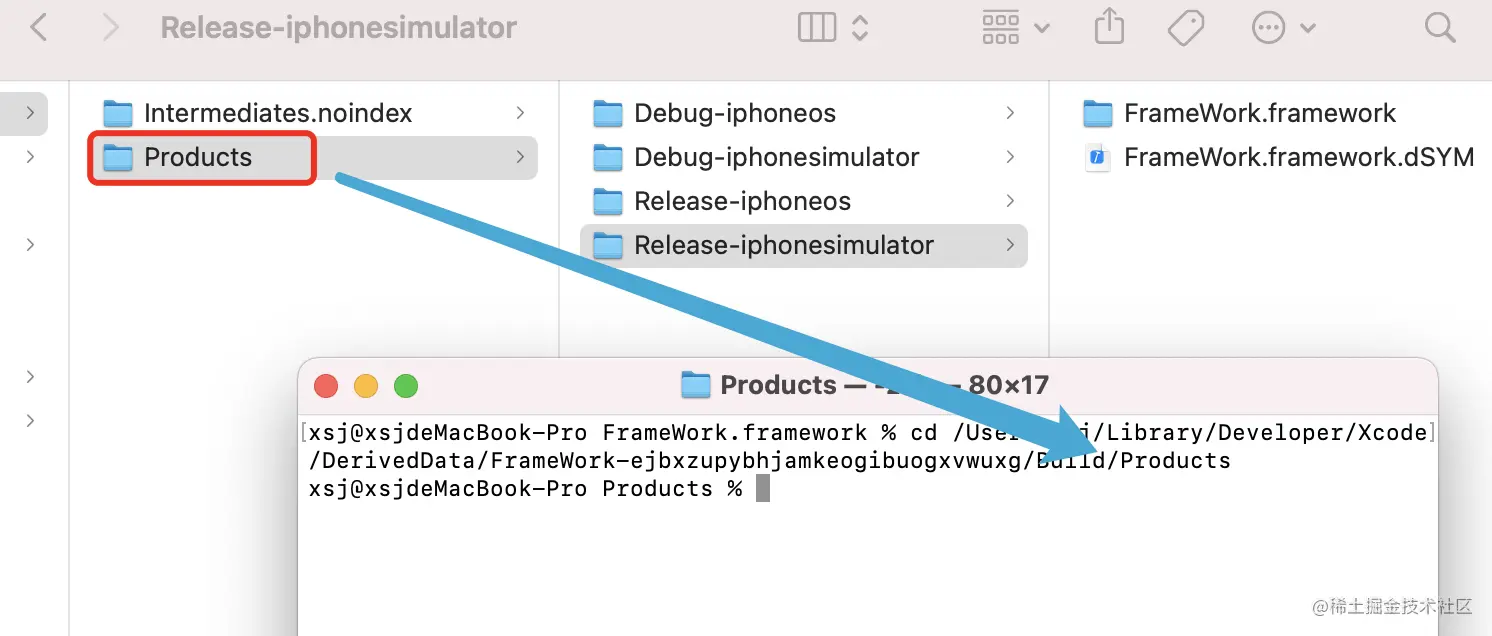Click the green zoom button of Terminal
Viewport: 1492px width, 636px height.
(x=405, y=386)
